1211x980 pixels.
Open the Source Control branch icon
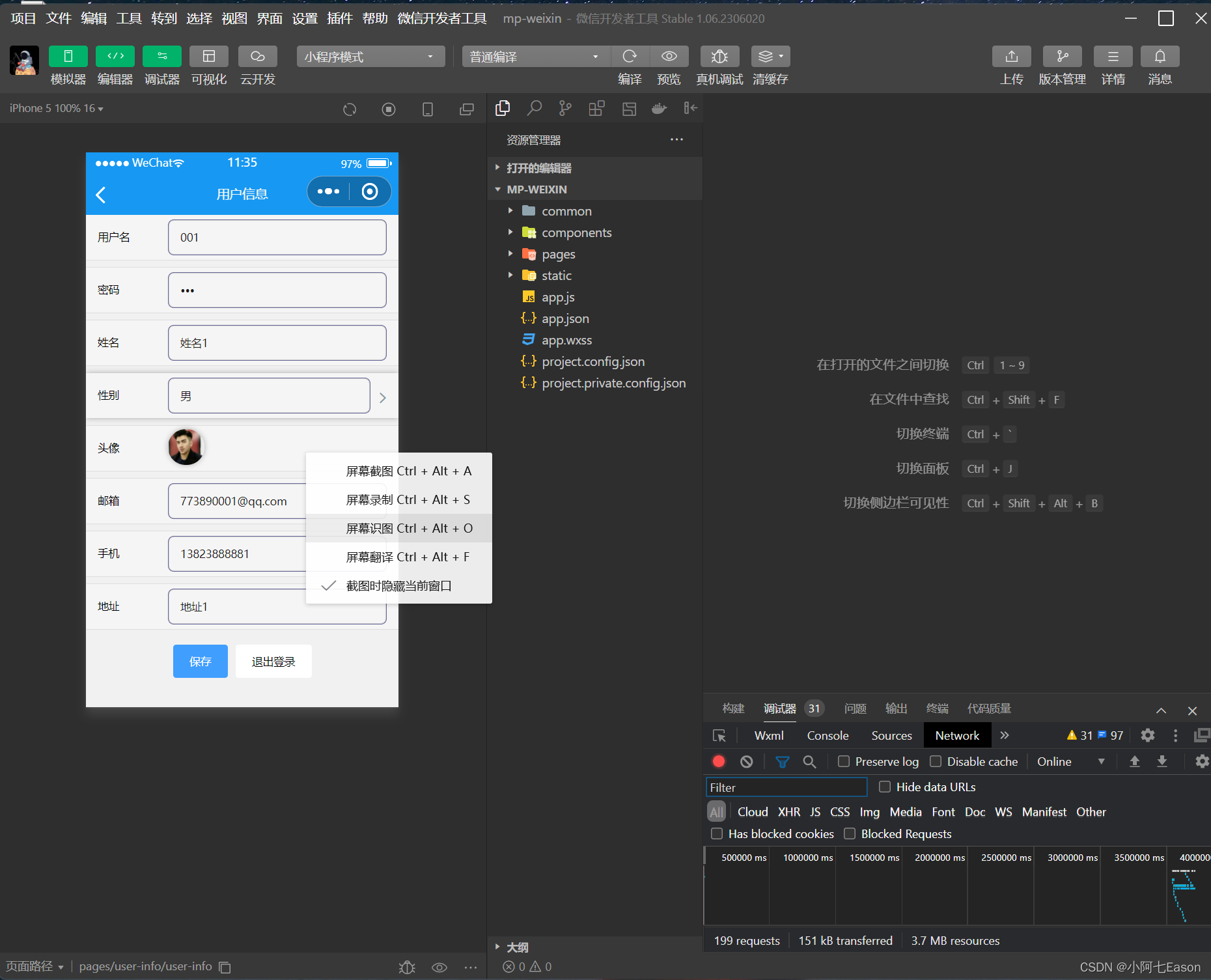pos(565,108)
